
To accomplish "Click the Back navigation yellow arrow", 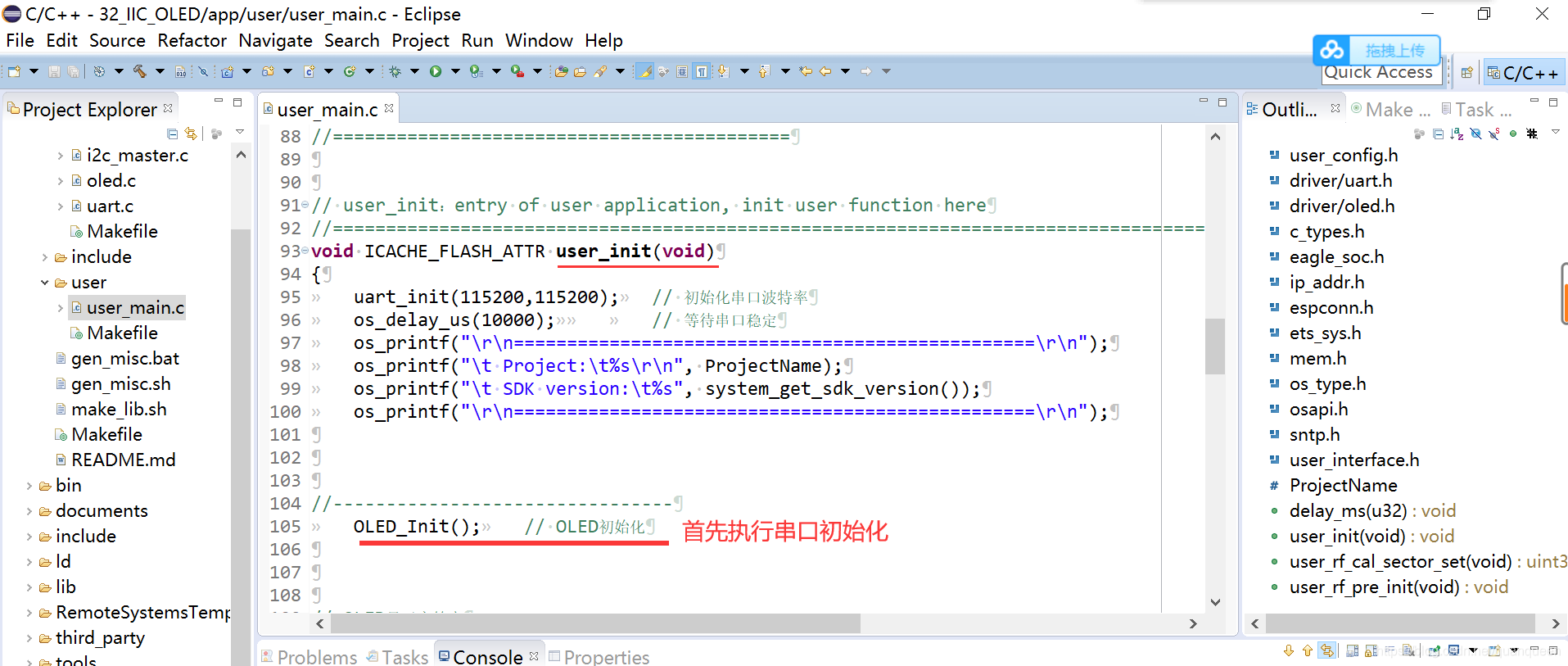I will (x=825, y=71).
